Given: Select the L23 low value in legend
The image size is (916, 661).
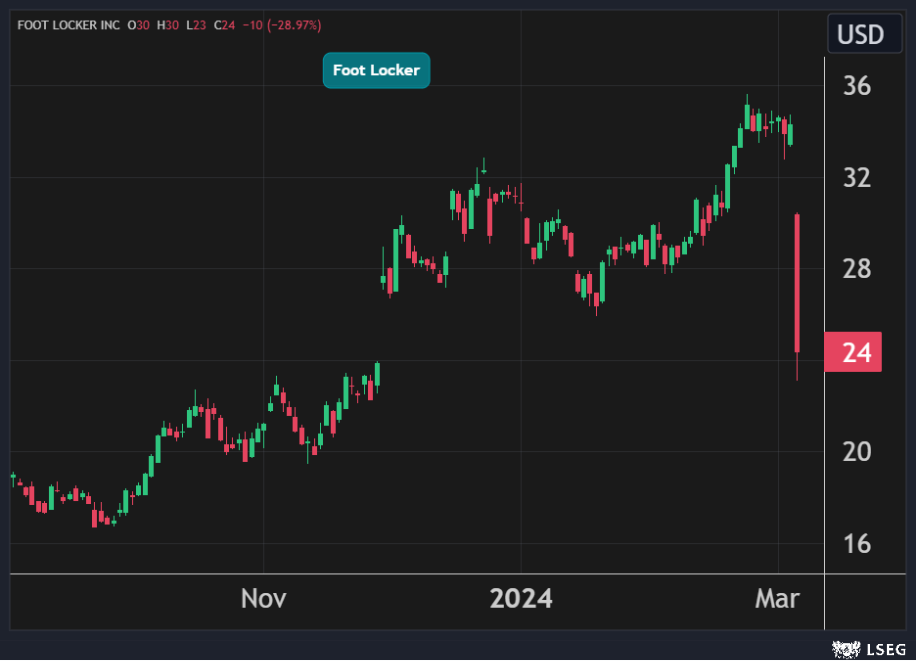Looking at the screenshot, I should tap(195, 24).
